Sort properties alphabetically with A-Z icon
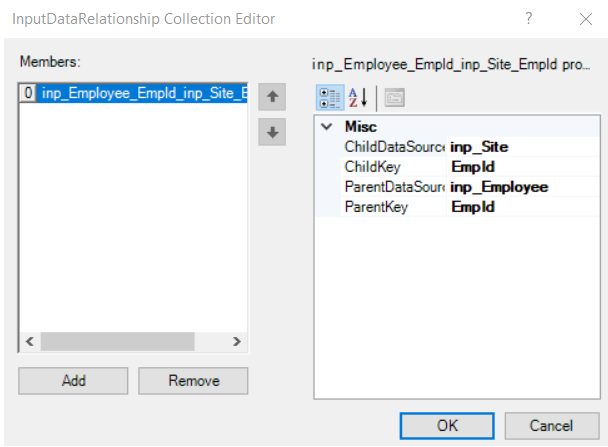 tap(358, 98)
